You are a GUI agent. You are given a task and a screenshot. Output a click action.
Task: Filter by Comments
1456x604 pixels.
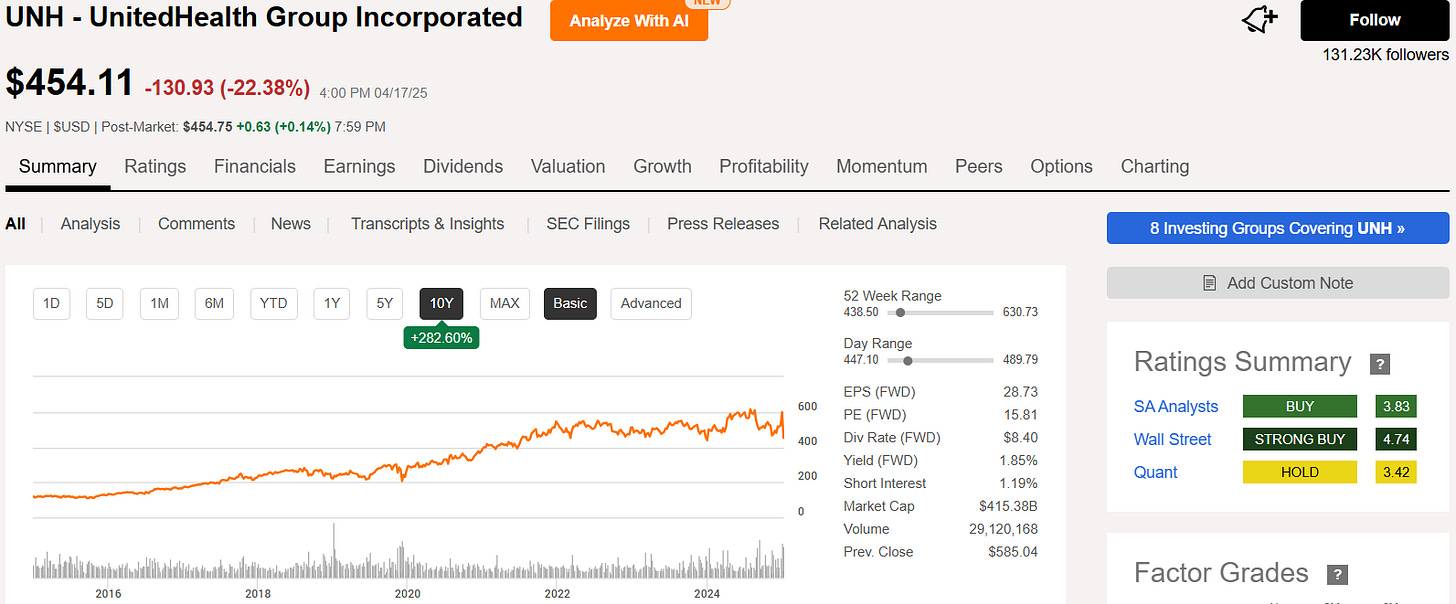(x=196, y=224)
